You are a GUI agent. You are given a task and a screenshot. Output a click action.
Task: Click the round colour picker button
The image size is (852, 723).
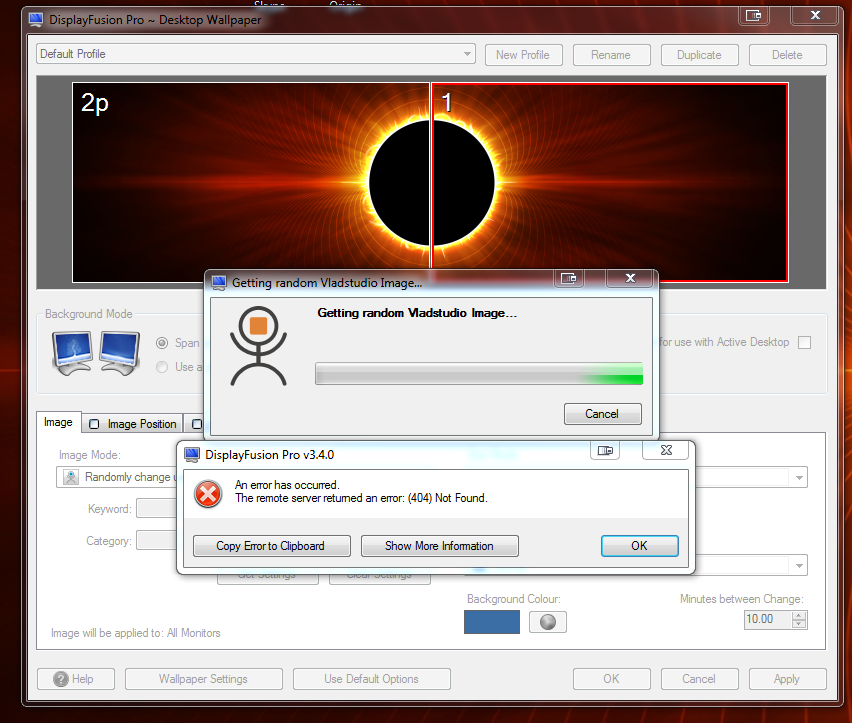pos(547,622)
